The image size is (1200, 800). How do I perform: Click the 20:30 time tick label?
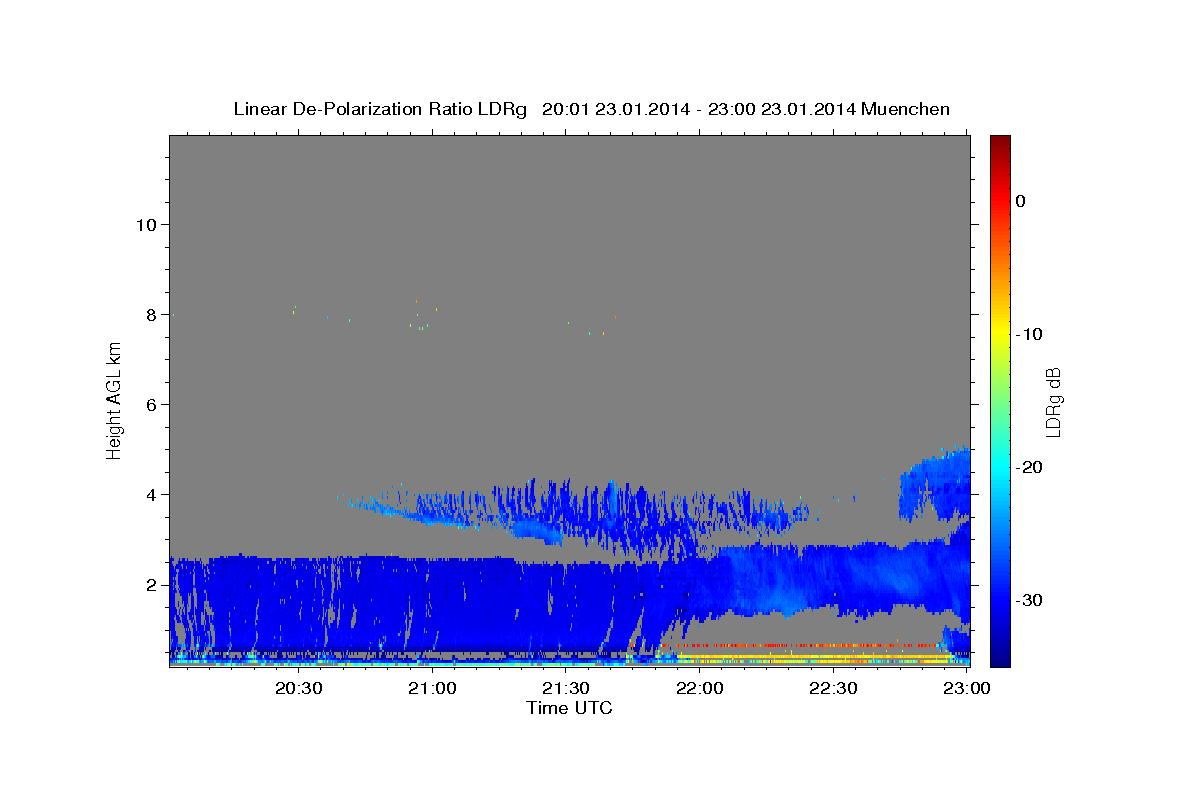pyautogui.click(x=299, y=688)
